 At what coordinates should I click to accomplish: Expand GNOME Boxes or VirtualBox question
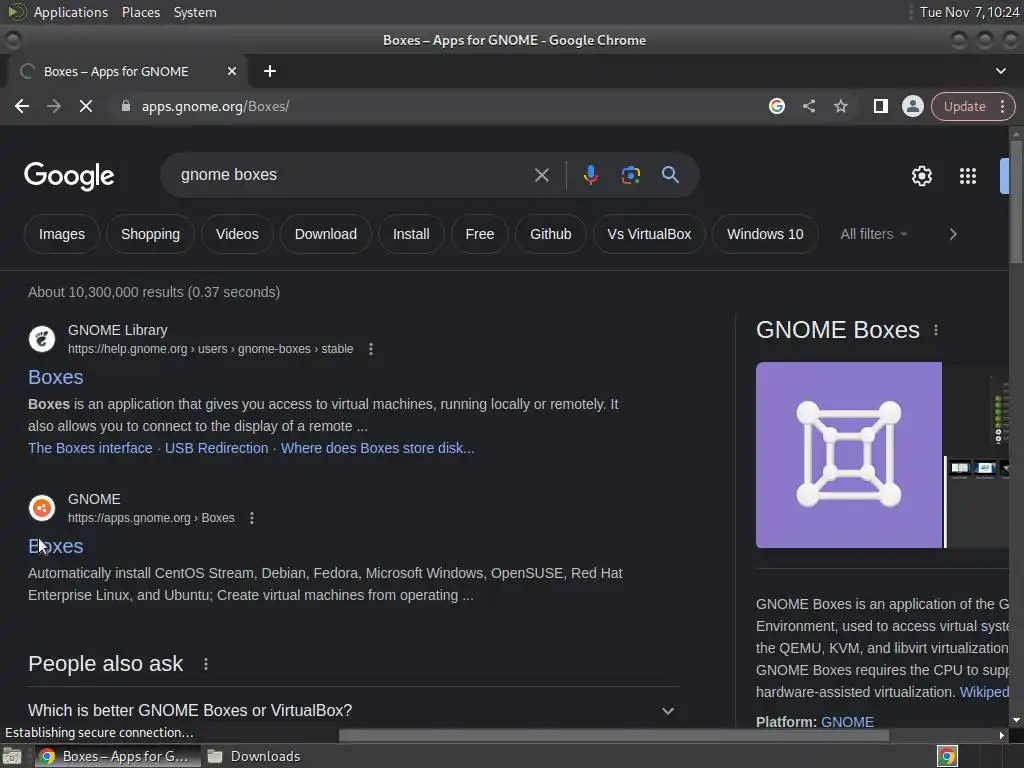pyautogui.click(x=353, y=710)
